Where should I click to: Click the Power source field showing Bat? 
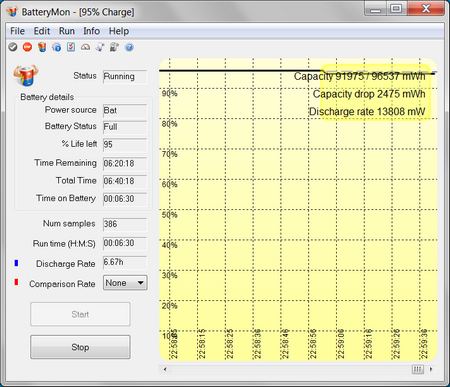pos(125,111)
